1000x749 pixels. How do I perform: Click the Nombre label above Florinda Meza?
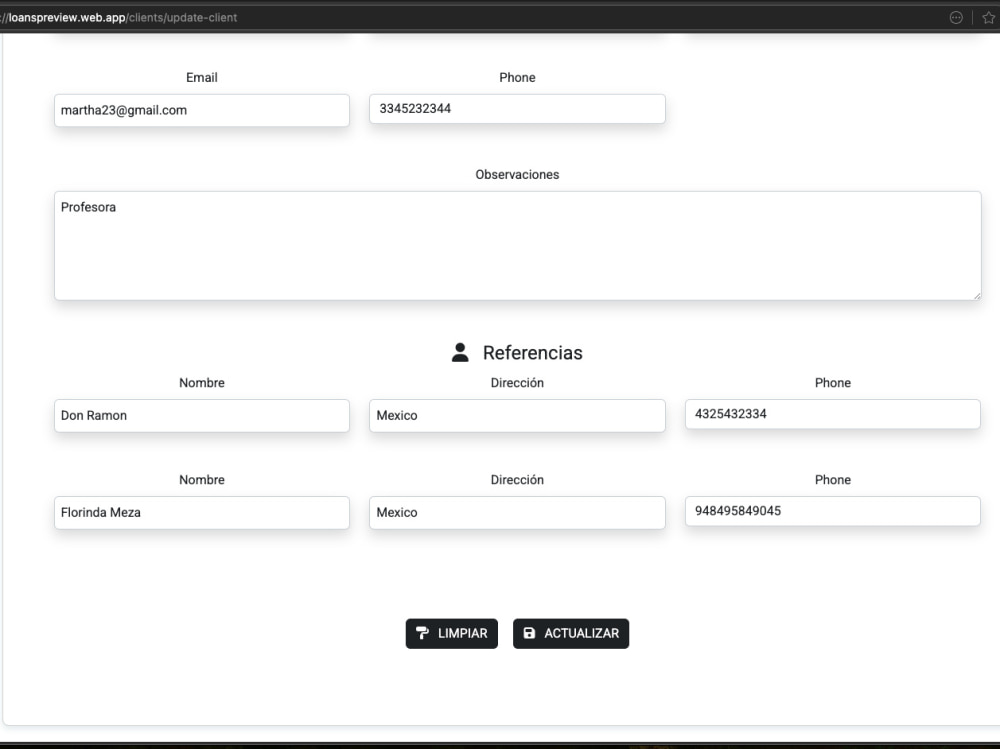pyautogui.click(x=202, y=480)
